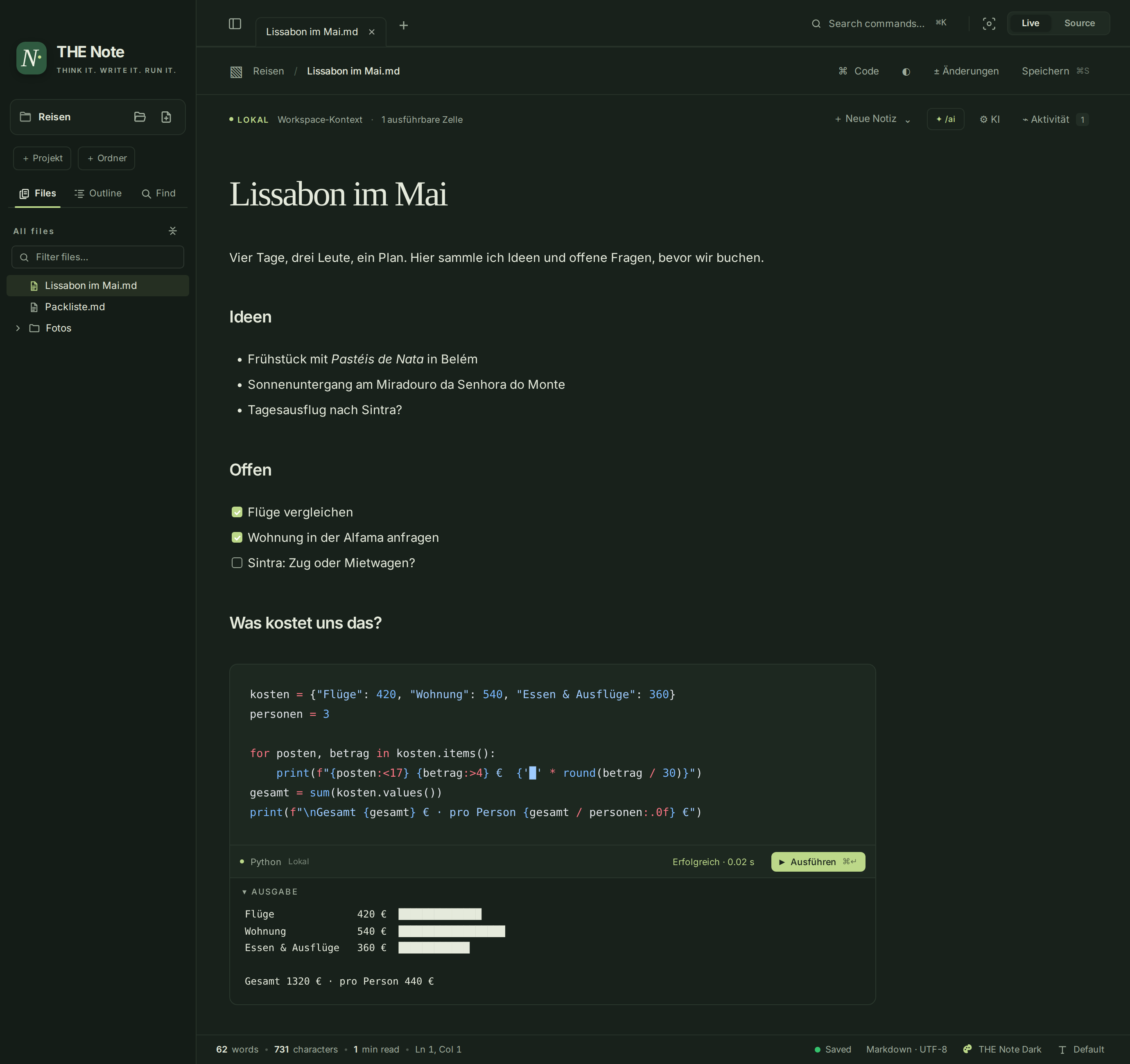Click Search commands field
1130x1064 pixels.
879,23
